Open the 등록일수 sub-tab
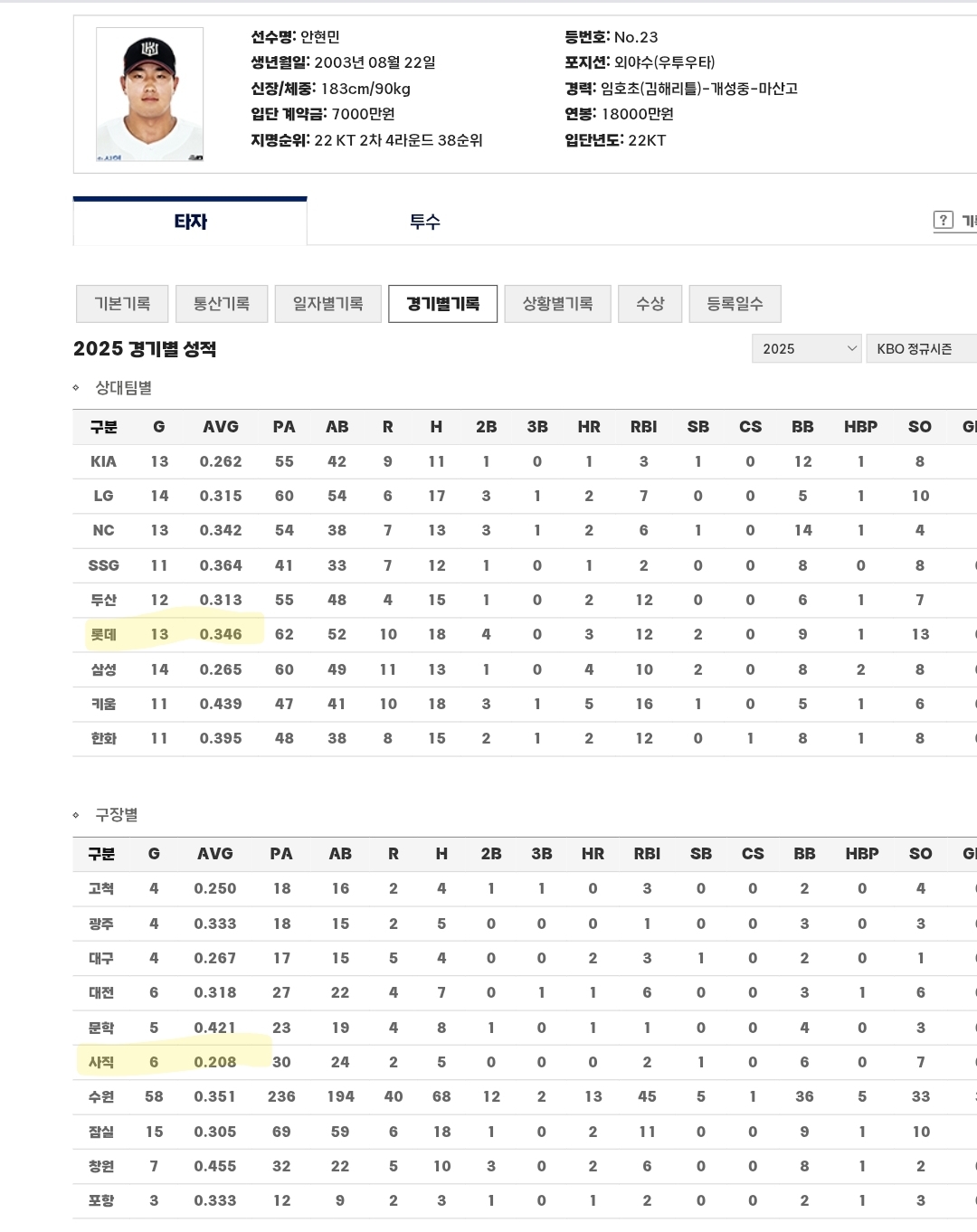This screenshot has height=1232, width=977. click(x=735, y=304)
